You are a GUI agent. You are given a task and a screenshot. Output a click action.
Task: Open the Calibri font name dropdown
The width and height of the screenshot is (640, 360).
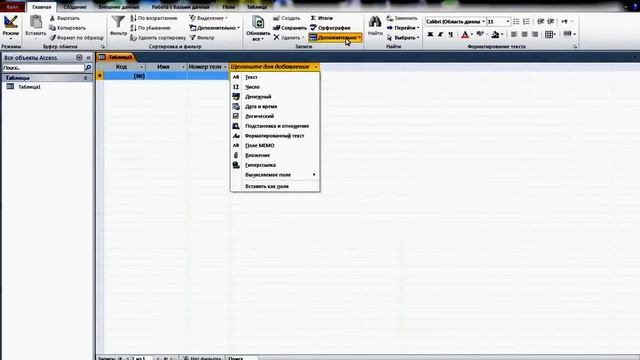(483, 21)
